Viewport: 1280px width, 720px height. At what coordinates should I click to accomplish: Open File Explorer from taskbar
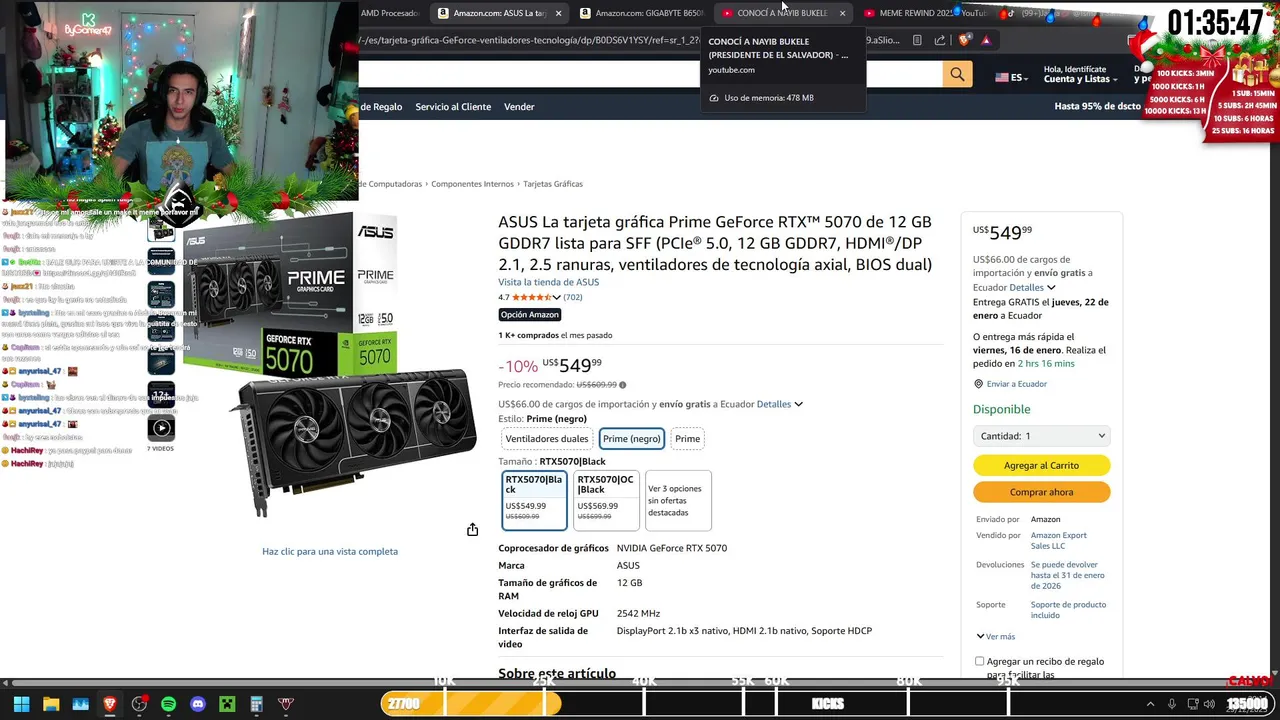pyautogui.click(x=51, y=704)
